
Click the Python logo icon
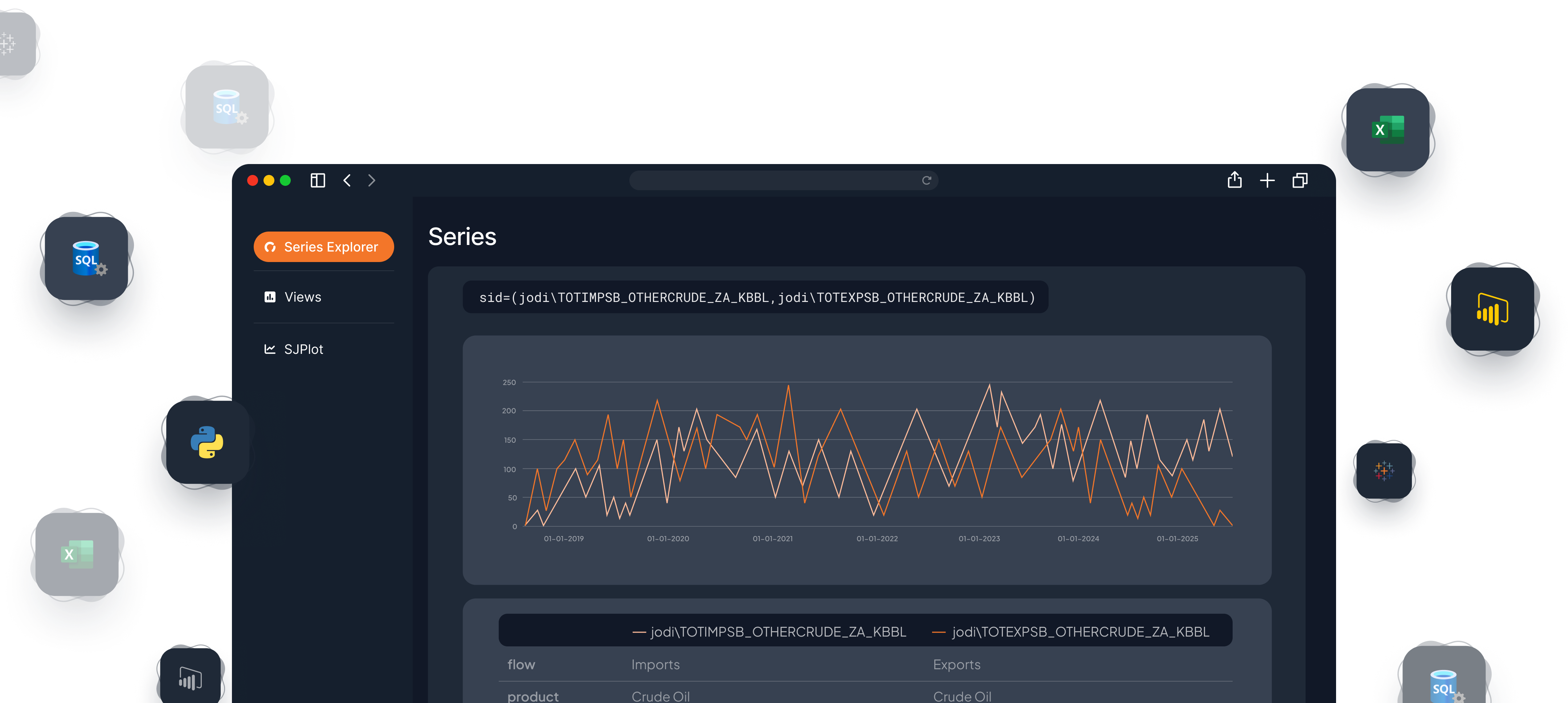207,442
